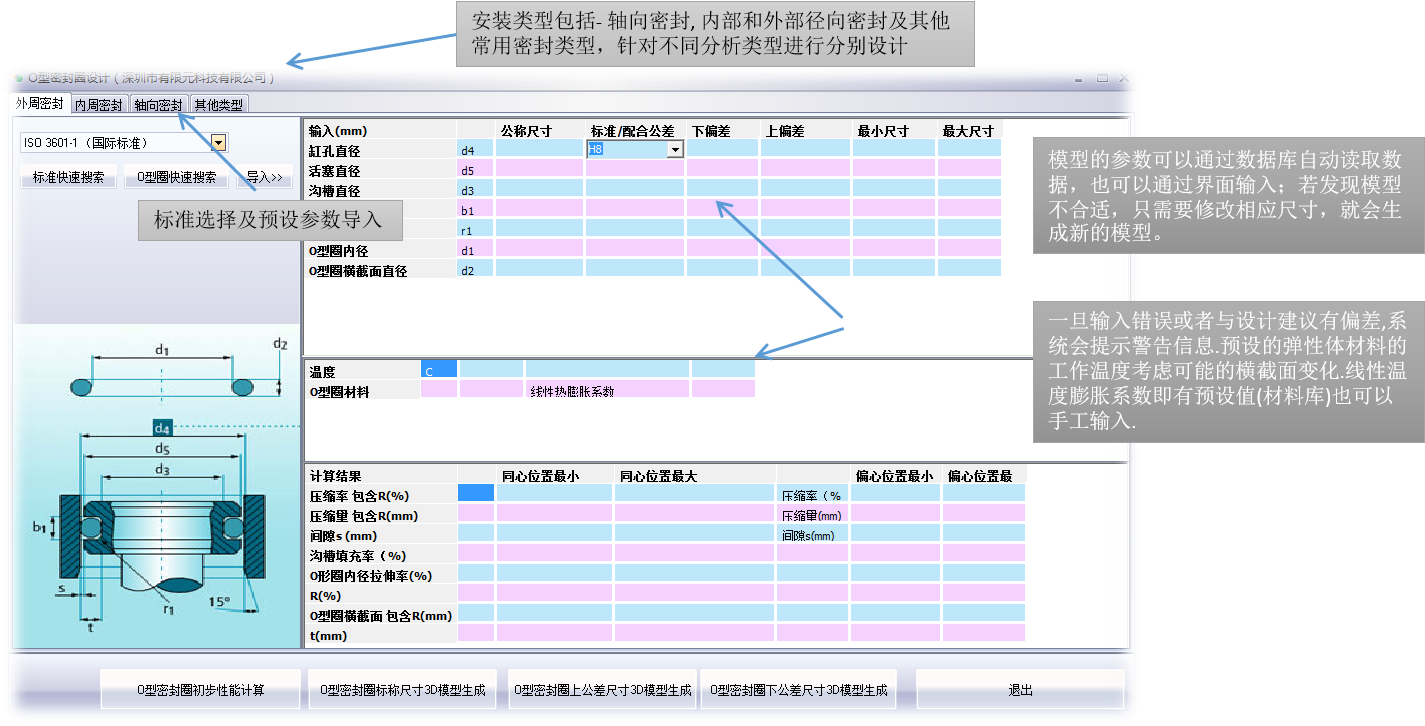Run O型密封圈初步性能计算
Image resolution: width=1425 pixels, height=726 pixels.
point(200,690)
